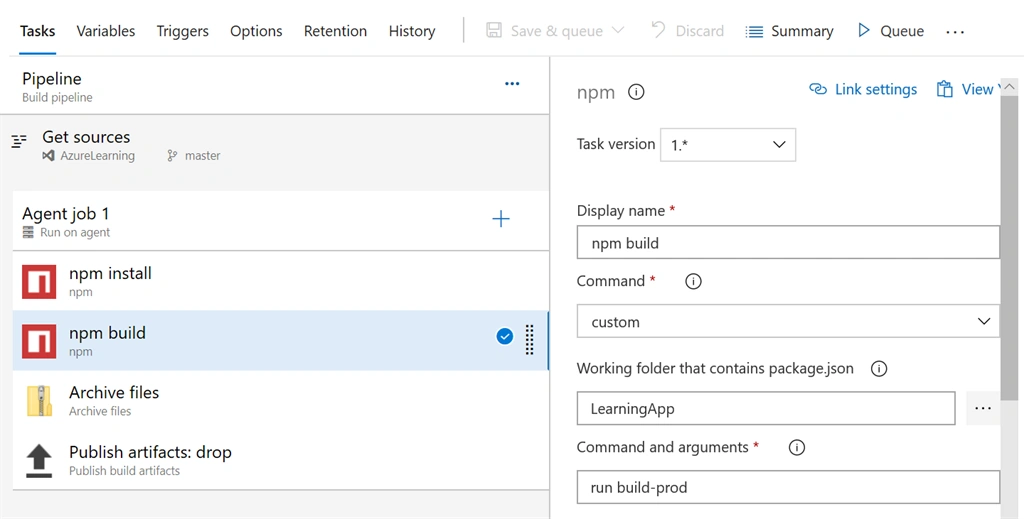Open the Command custom dropdown
Image resolution: width=1024 pixels, height=519 pixels.
(788, 321)
